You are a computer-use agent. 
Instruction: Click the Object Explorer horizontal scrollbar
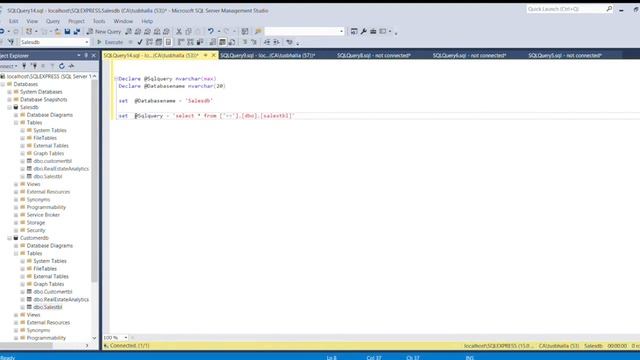click(x=27, y=345)
